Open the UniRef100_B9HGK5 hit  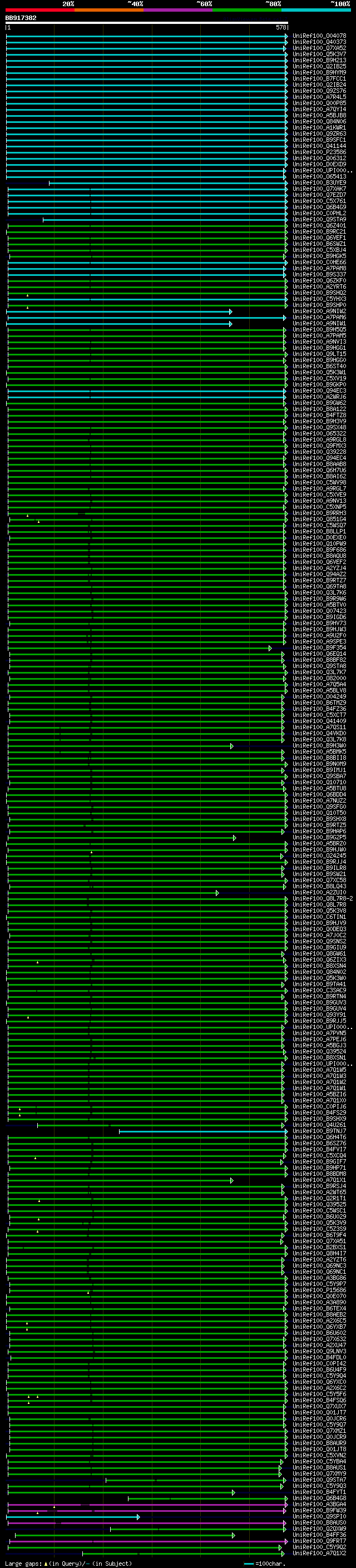[x=319, y=256]
